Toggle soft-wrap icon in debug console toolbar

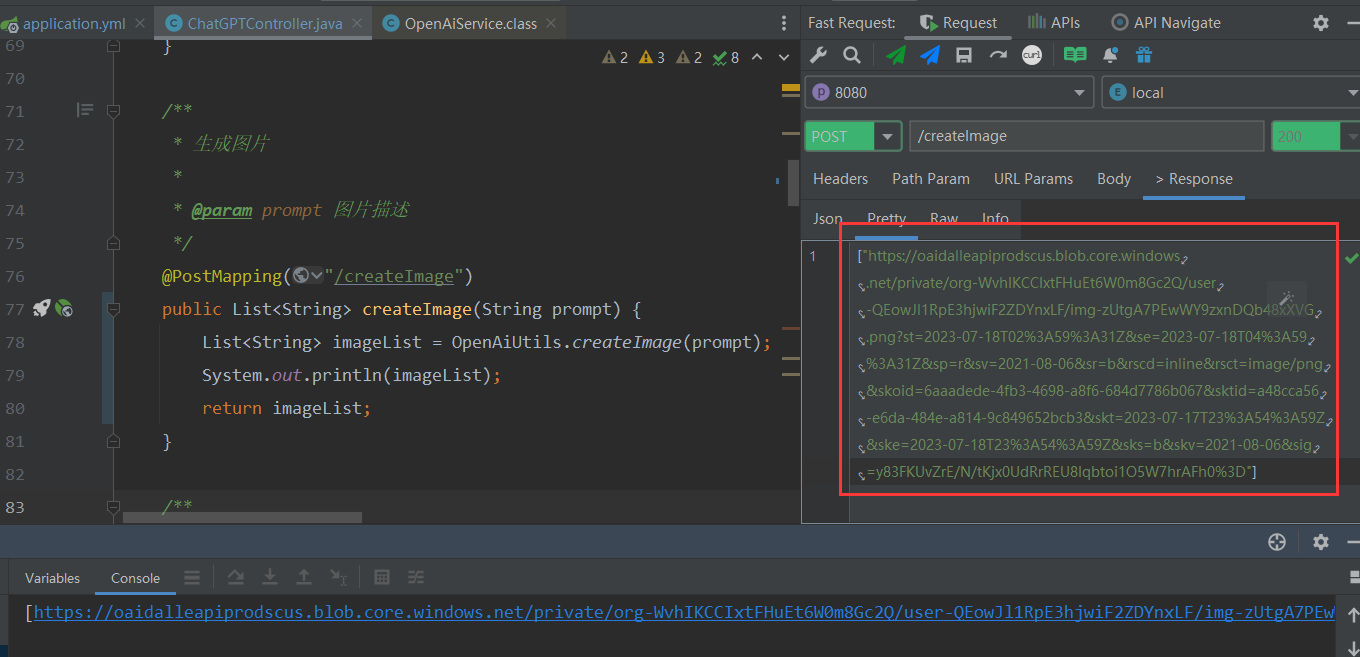point(192,577)
